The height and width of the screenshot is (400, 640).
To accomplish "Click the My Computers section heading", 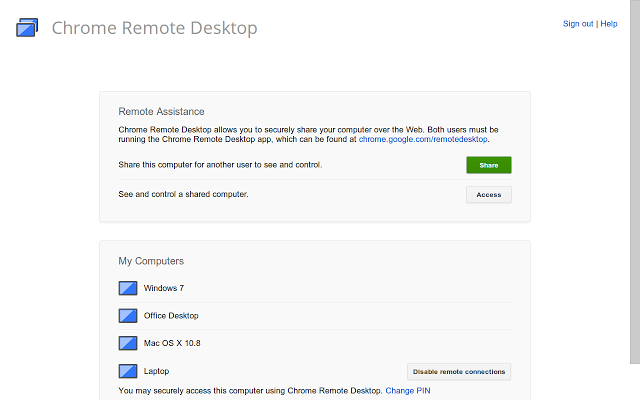I will [151, 261].
